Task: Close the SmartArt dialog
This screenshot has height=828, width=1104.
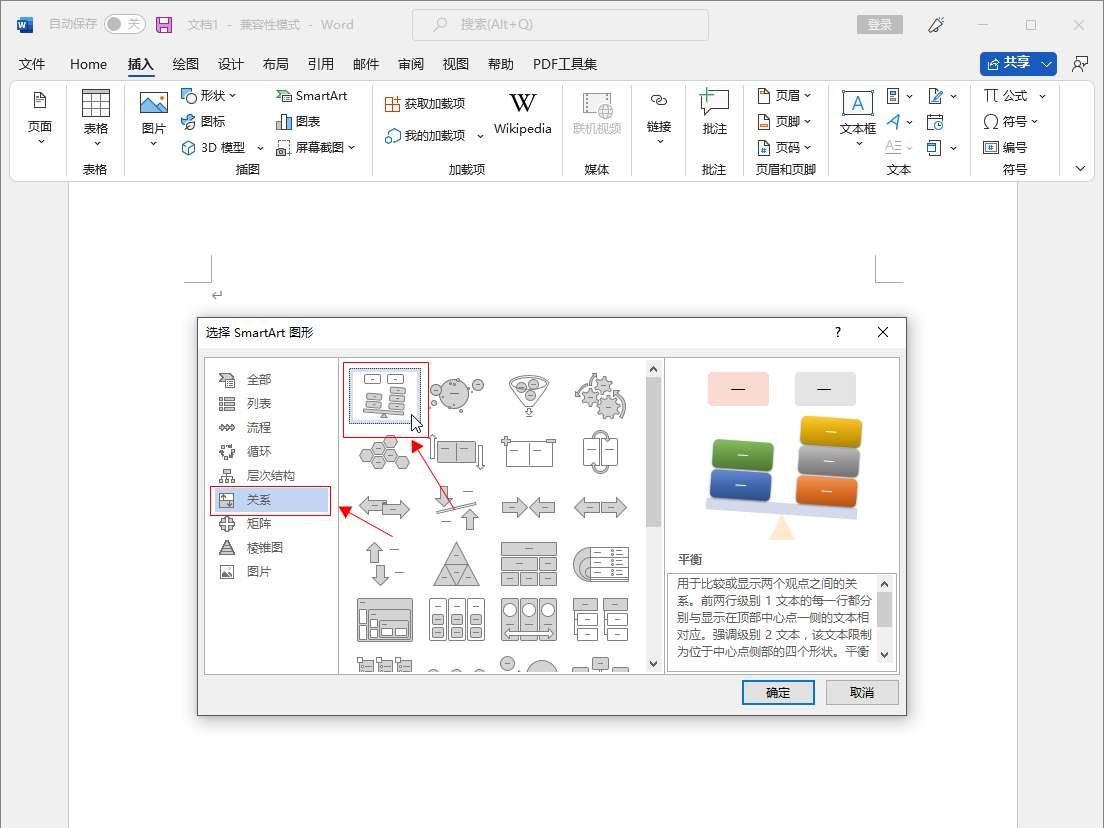Action: [883, 332]
